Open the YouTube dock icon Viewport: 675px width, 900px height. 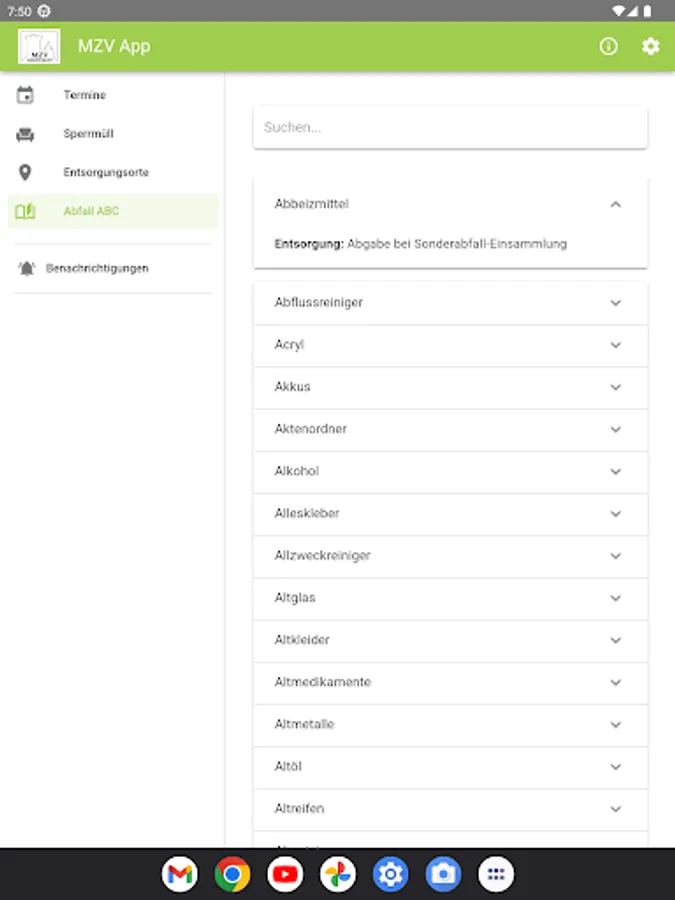click(x=285, y=875)
